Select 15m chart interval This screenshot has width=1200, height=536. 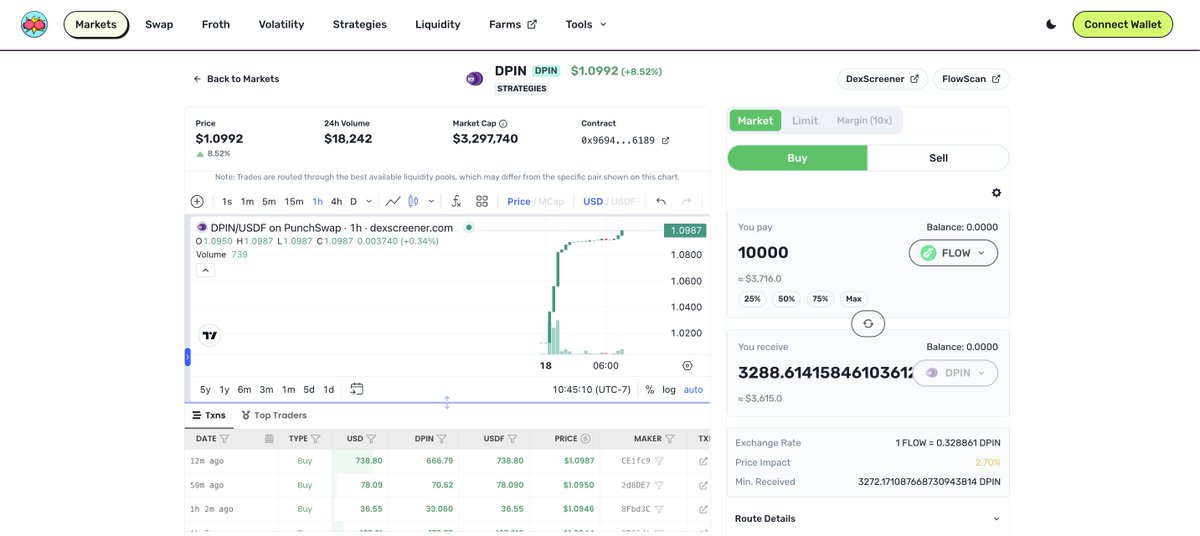(x=294, y=201)
